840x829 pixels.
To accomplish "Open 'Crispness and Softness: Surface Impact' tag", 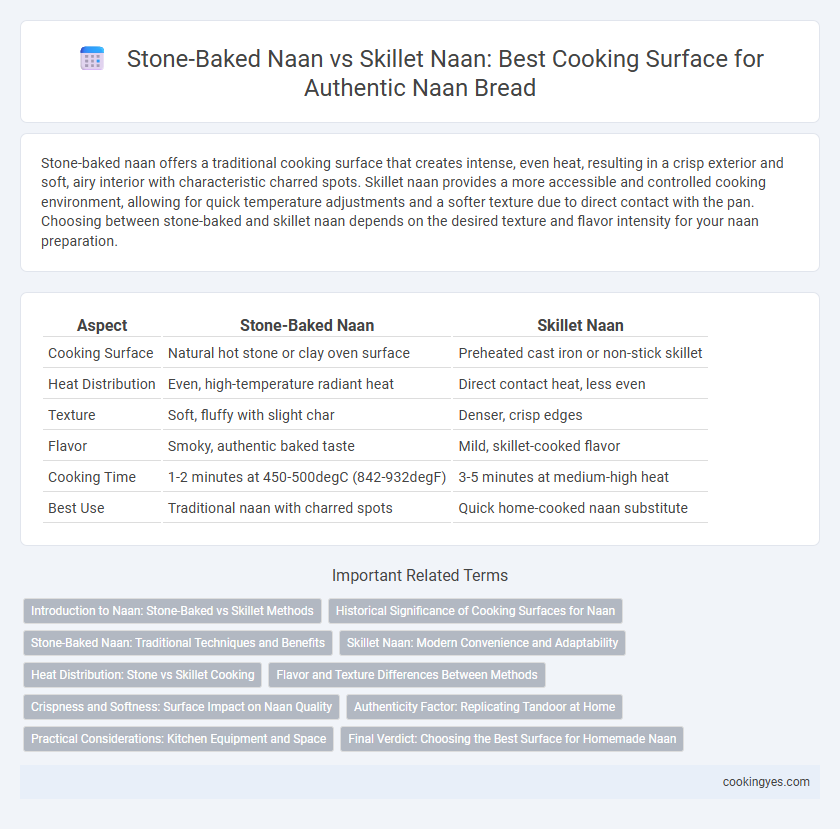I will (x=181, y=707).
